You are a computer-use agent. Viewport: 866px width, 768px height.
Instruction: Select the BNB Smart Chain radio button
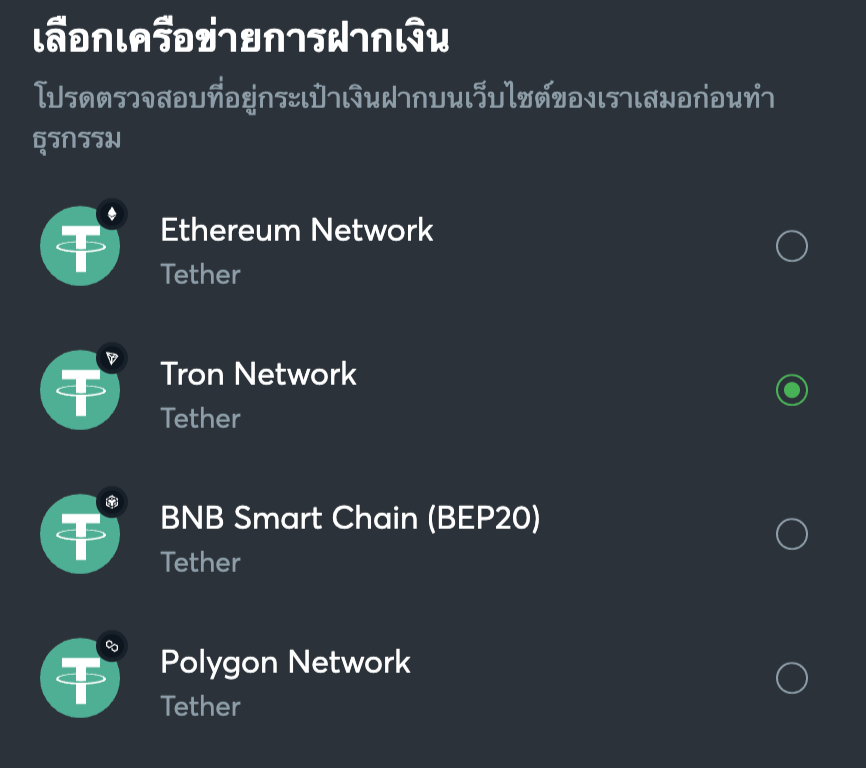[791, 534]
